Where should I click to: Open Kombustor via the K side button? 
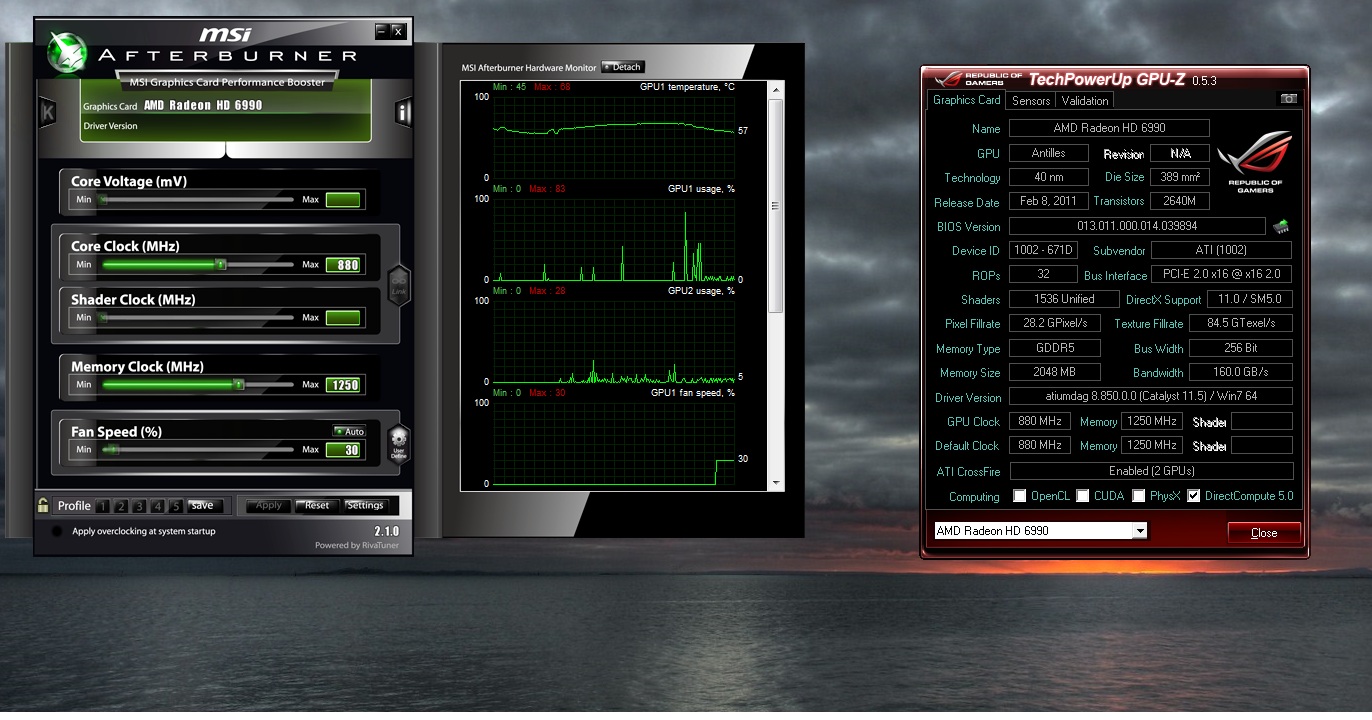[x=47, y=113]
